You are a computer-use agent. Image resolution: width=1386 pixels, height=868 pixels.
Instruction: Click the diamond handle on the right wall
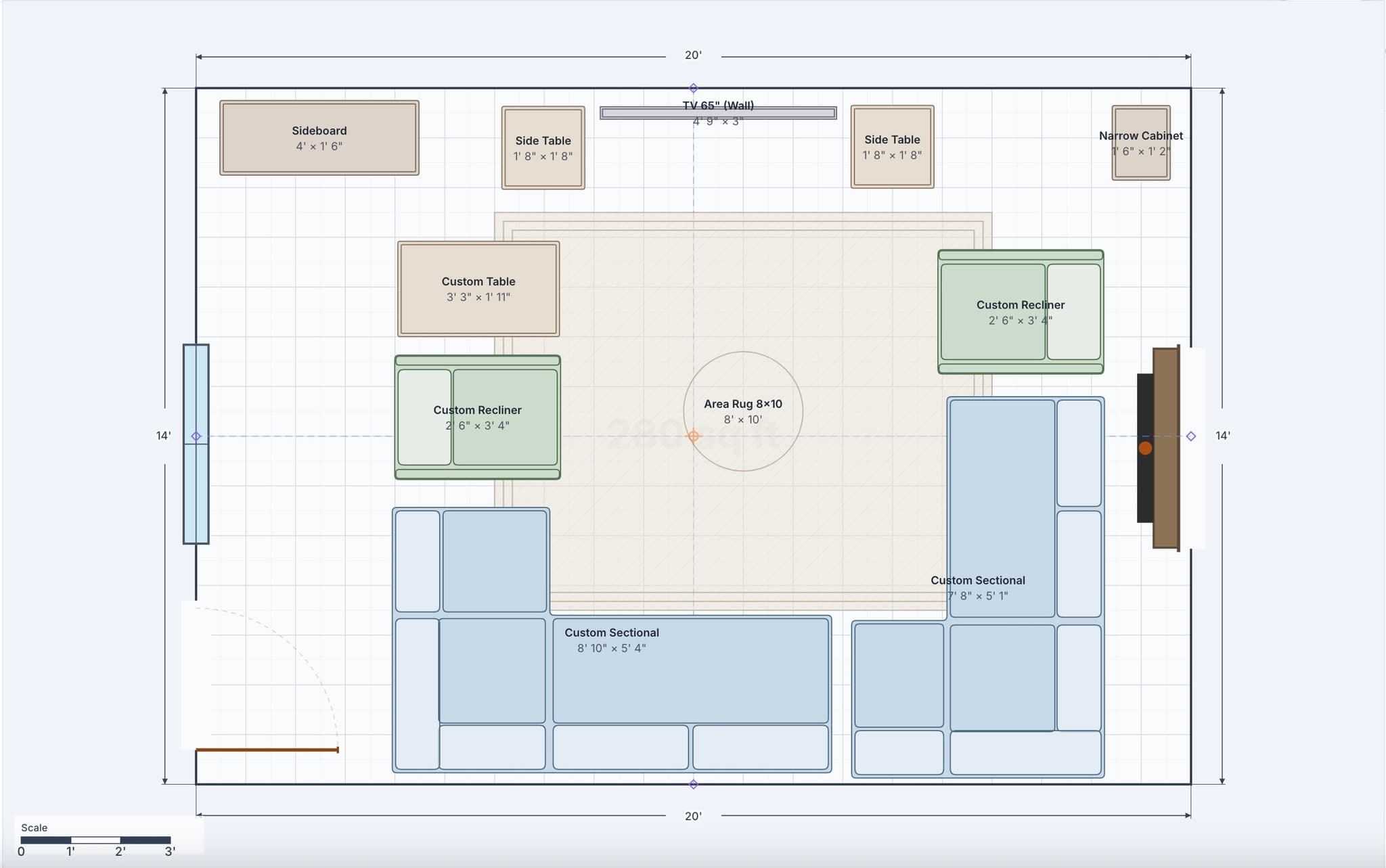pyautogui.click(x=1190, y=436)
